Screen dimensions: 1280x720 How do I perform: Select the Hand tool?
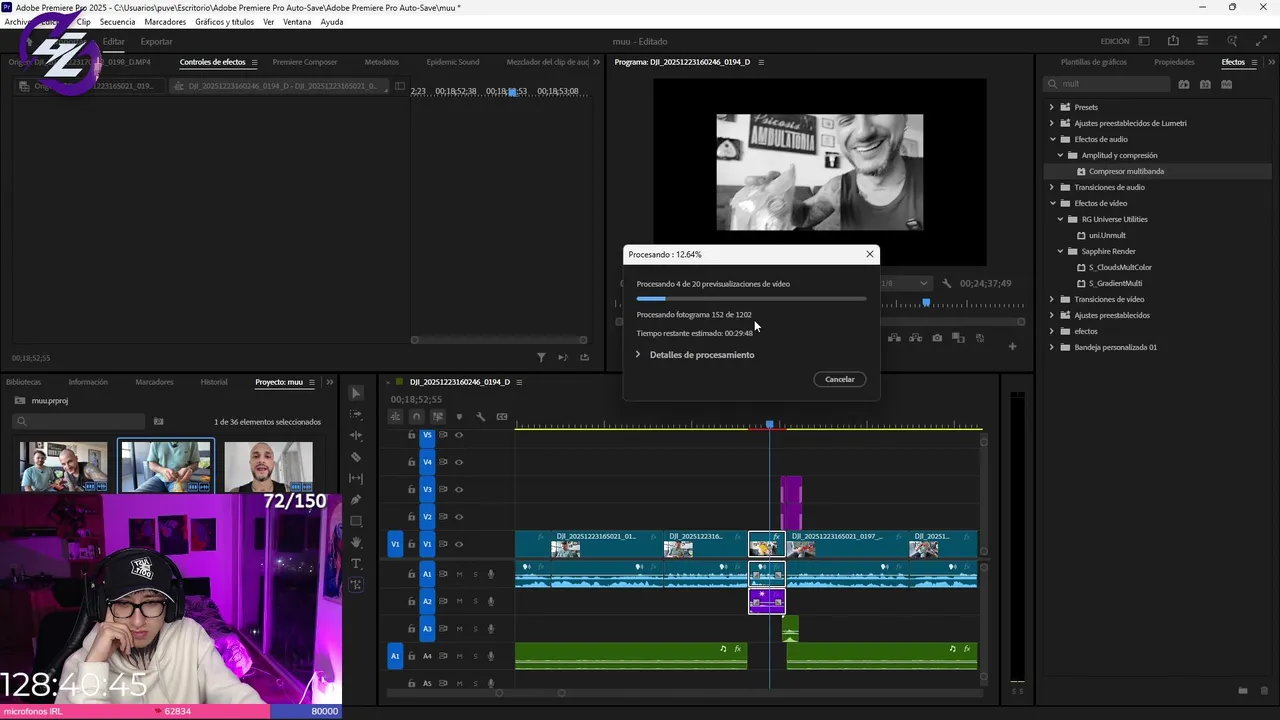click(x=356, y=542)
